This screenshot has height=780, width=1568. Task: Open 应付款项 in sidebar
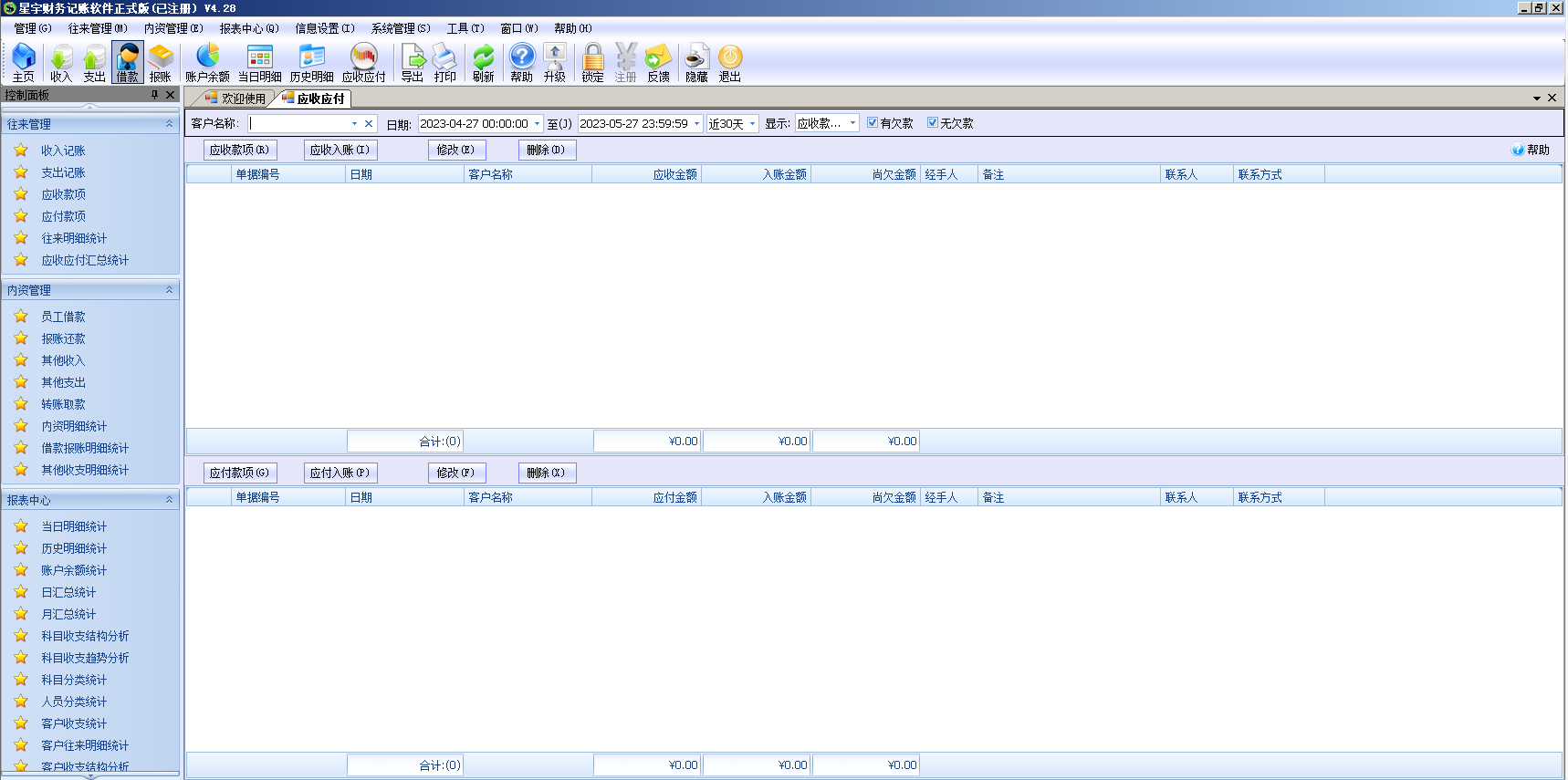(x=63, y=216)
